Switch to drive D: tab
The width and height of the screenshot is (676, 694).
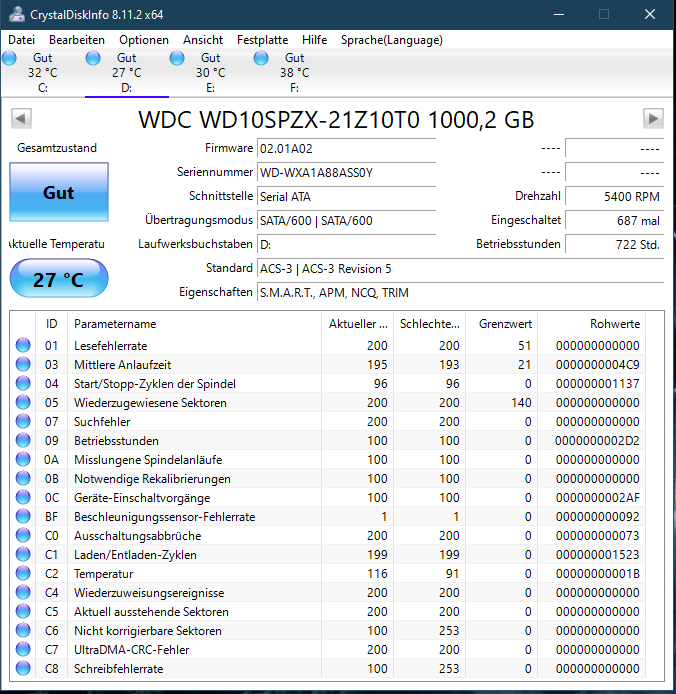pyautogui.click(x=127, y=73)
